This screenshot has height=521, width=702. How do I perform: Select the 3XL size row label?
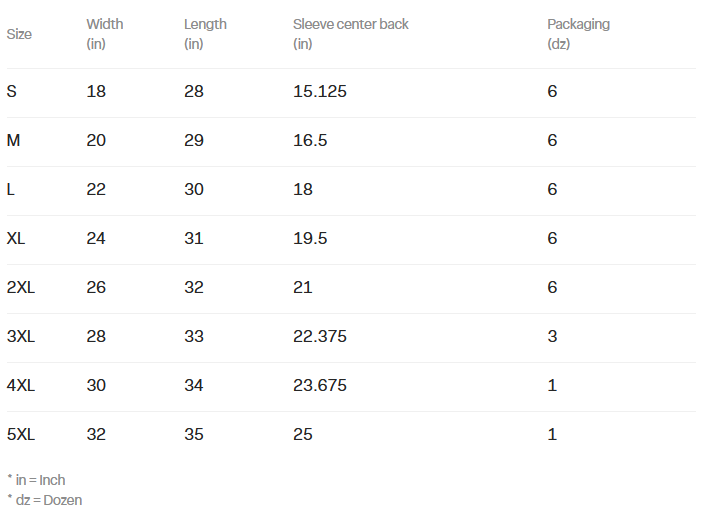(21, 337)
